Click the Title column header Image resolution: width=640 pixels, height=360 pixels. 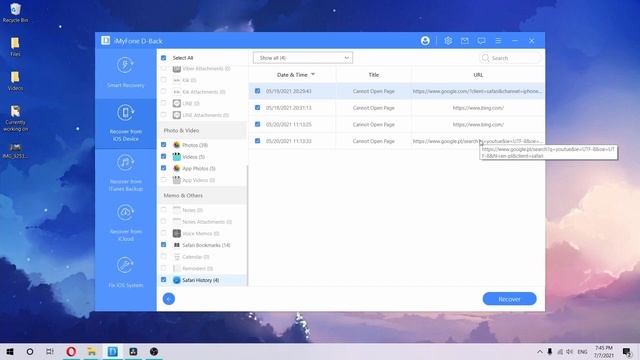coord(373,75)
